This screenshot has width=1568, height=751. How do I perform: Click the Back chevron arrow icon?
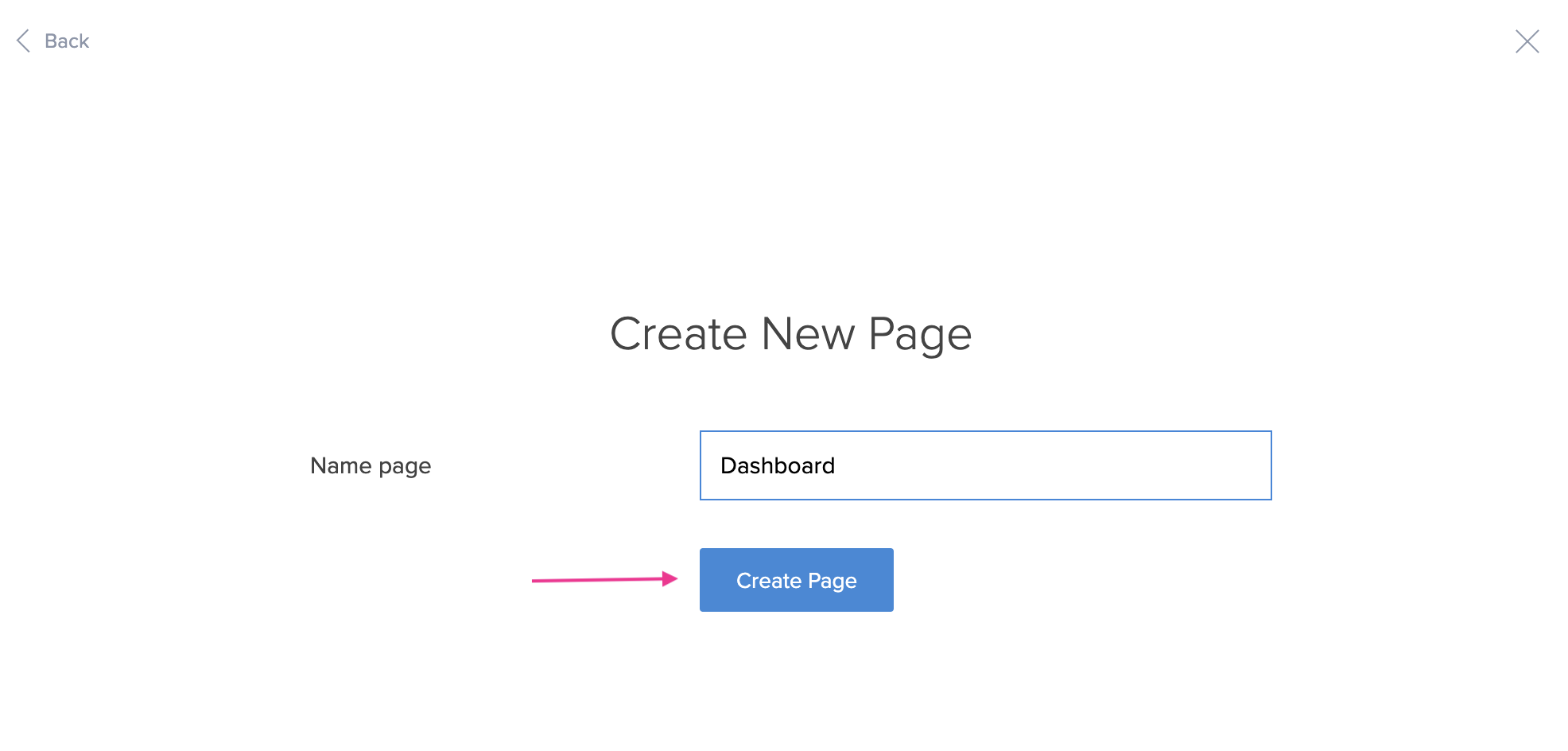tap(24, 41)
